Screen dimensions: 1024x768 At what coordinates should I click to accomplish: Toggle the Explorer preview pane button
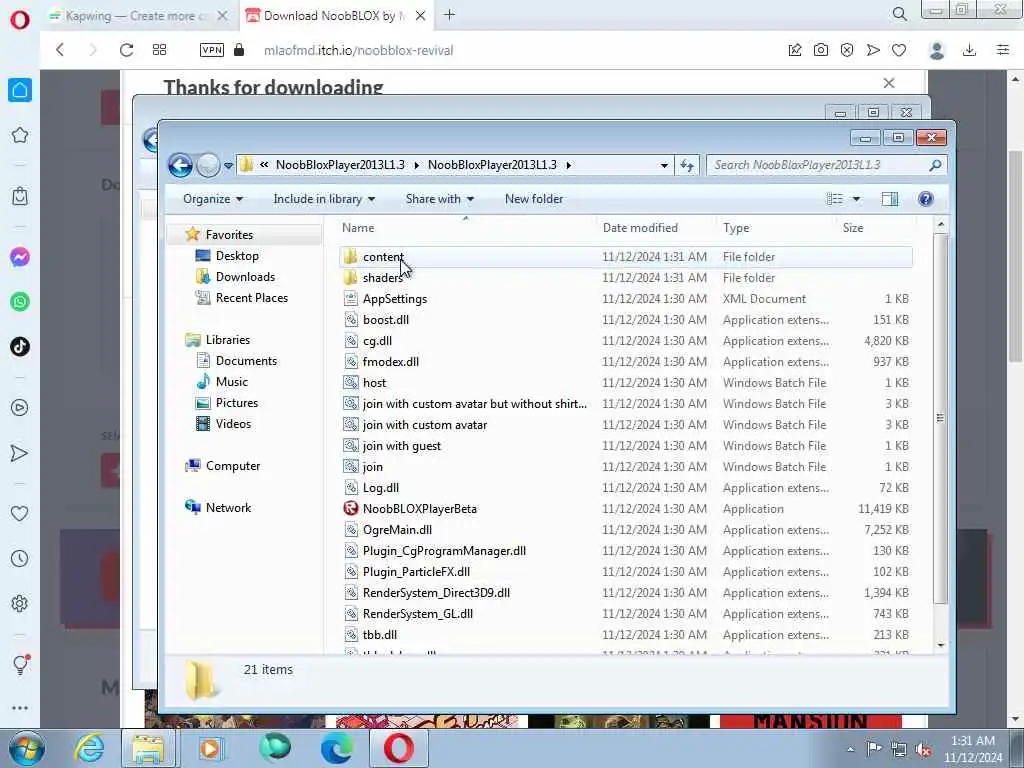coord(890,199)
